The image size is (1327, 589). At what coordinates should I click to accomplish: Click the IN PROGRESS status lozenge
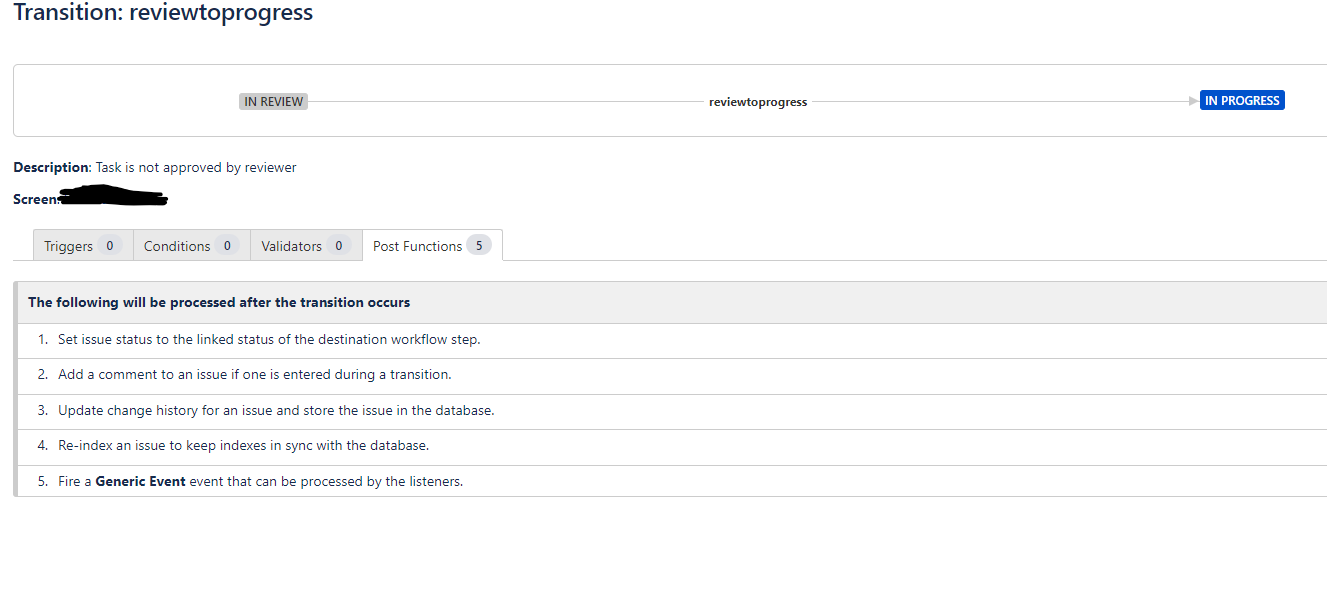1242,101
